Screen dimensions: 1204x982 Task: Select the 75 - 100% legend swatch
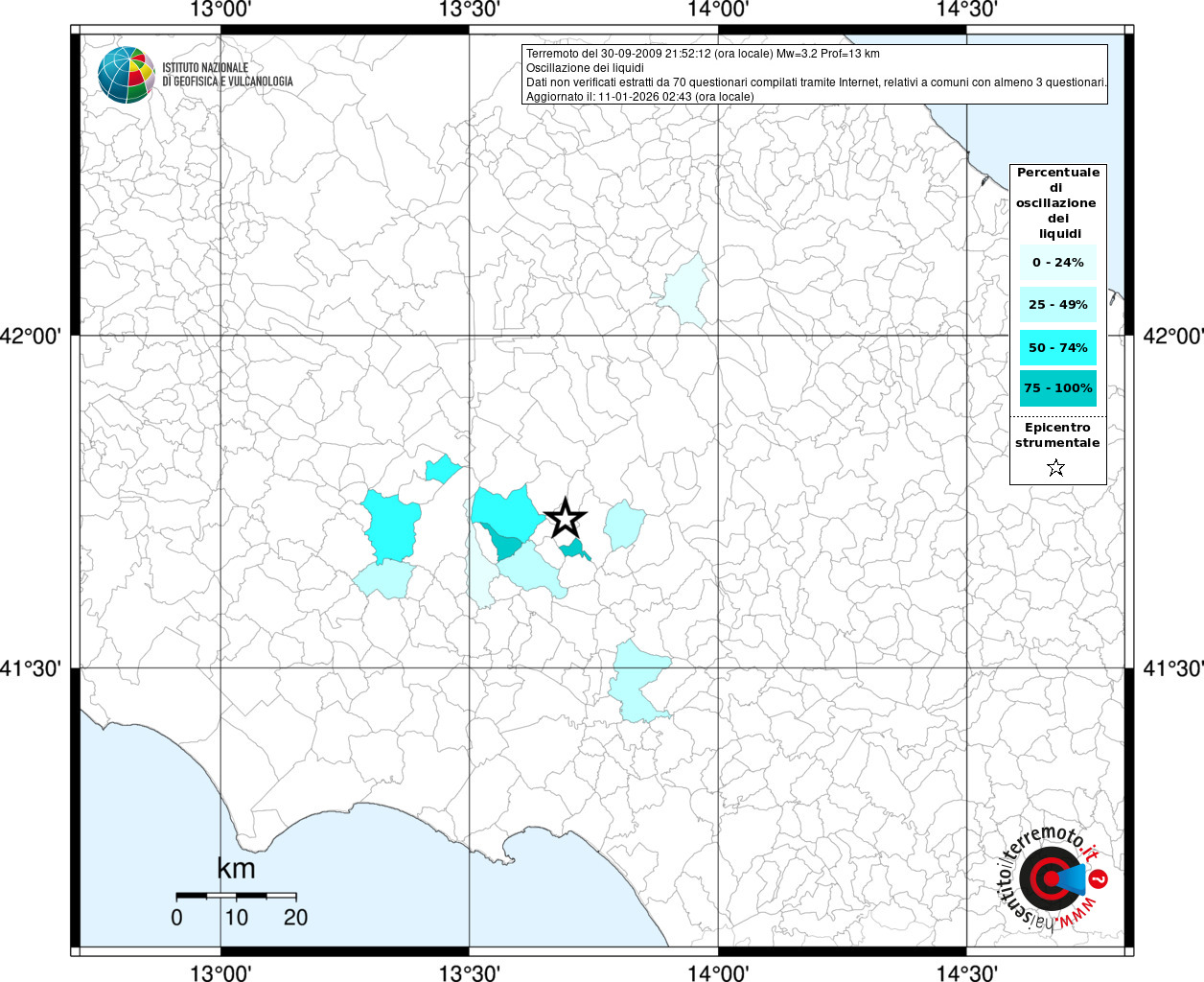pos(1058,388)
